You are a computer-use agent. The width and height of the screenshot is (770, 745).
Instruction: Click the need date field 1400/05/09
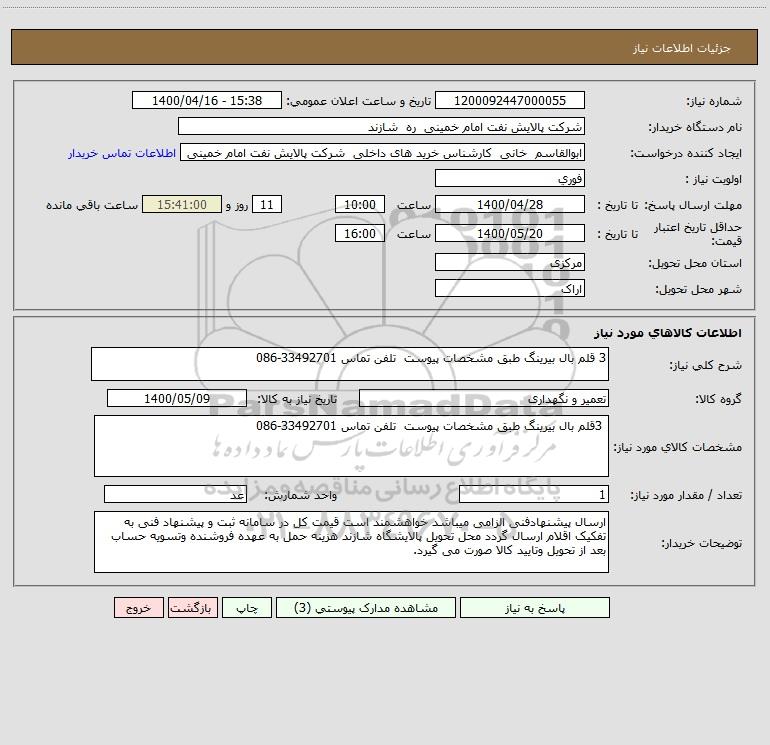pyautogui.click(x=177, y=398)
